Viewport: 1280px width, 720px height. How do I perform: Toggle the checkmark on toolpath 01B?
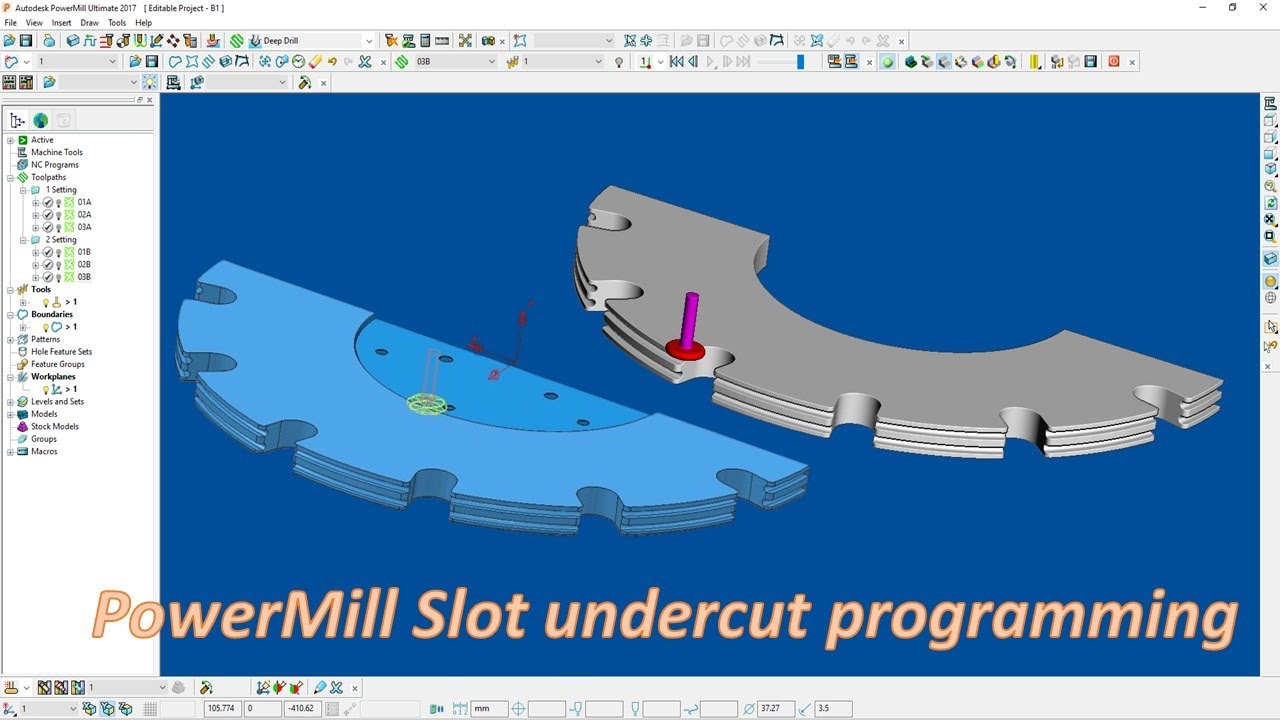(47, 252)
